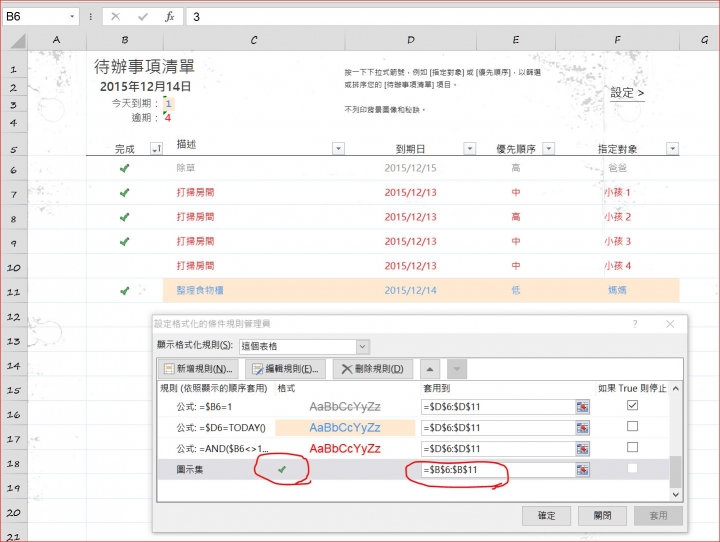Click the formula bar enter checkmark icon
720x542 pixels.
point(143,17)
